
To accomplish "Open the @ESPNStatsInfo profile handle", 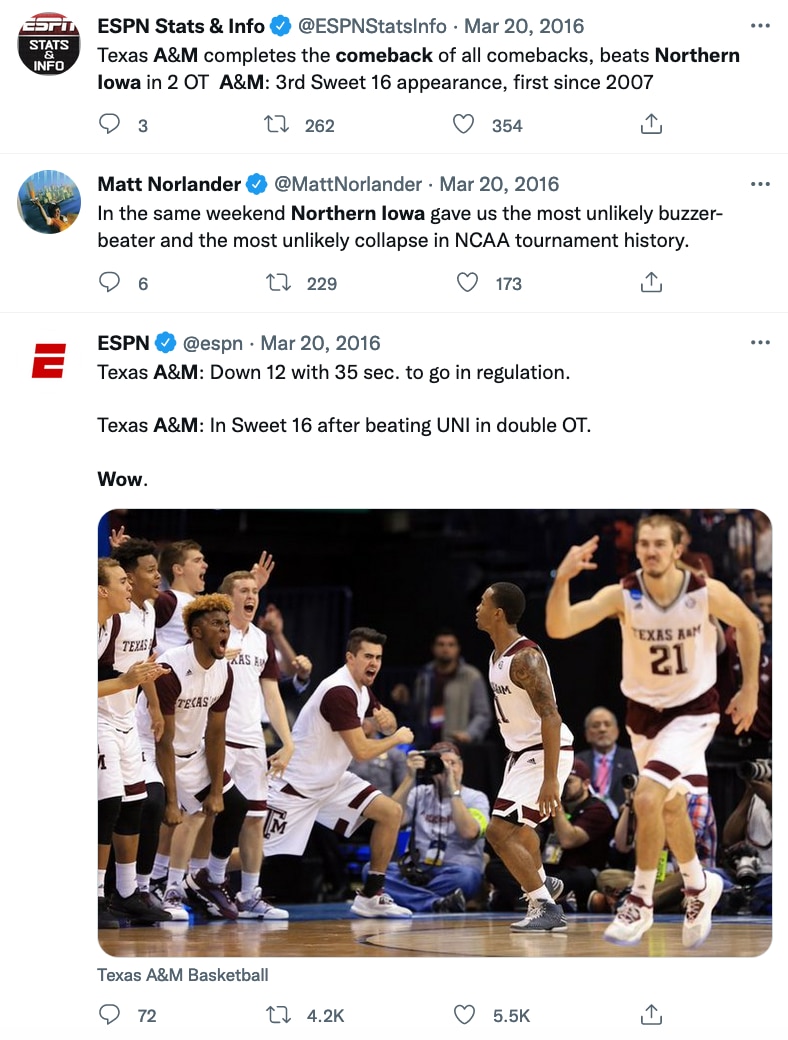I will 372,26.
